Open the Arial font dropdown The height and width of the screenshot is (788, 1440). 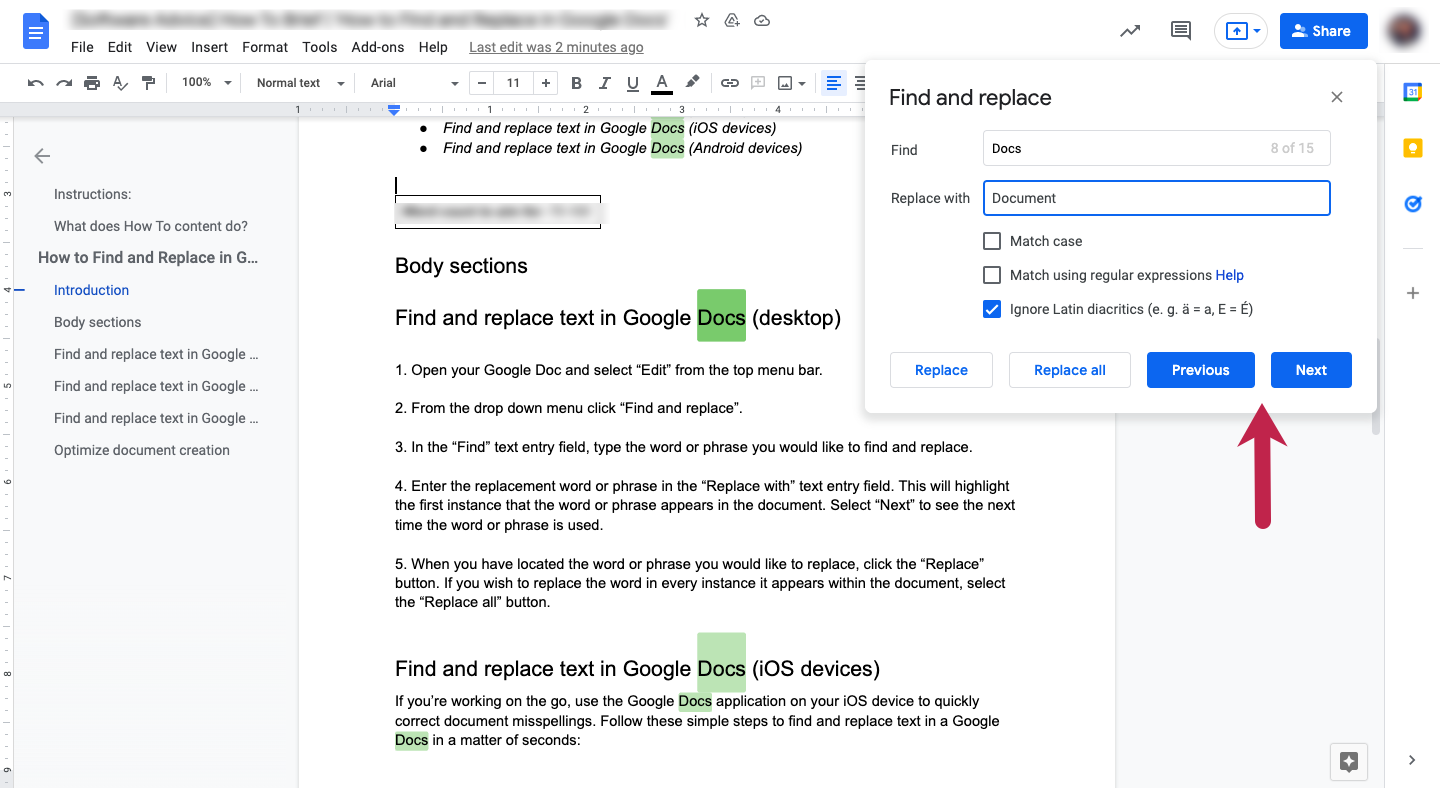click(x=414, y=83)
